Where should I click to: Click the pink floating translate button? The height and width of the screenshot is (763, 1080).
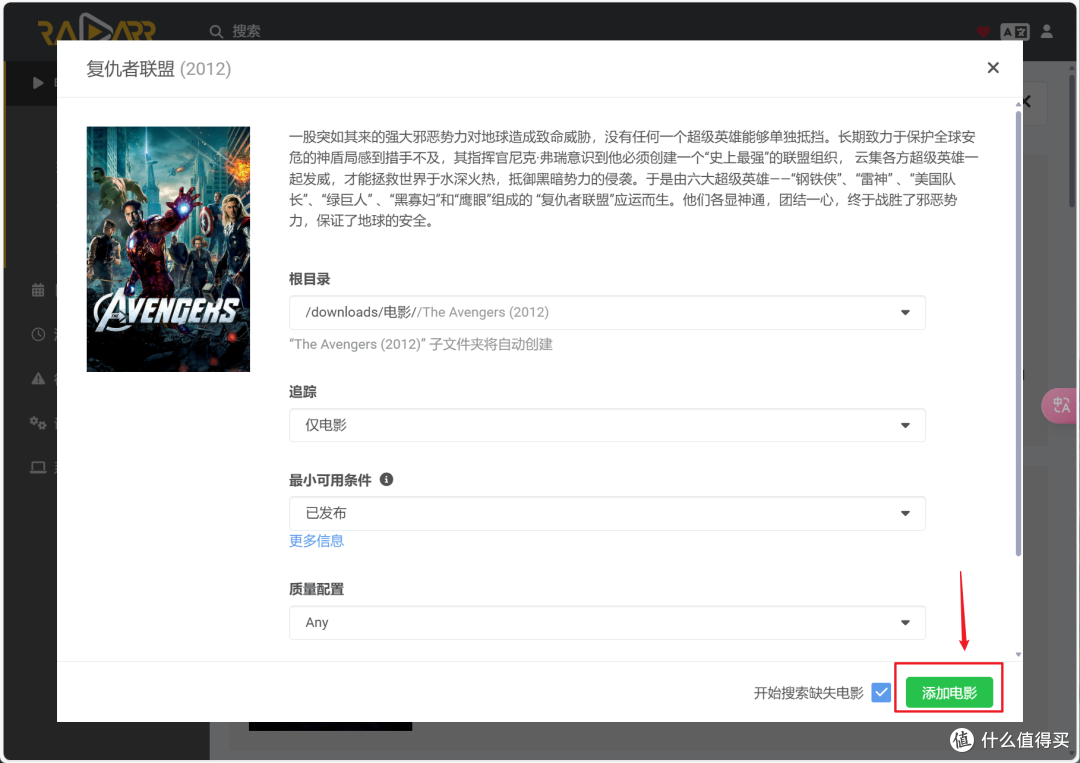(x=1060, y=406)
